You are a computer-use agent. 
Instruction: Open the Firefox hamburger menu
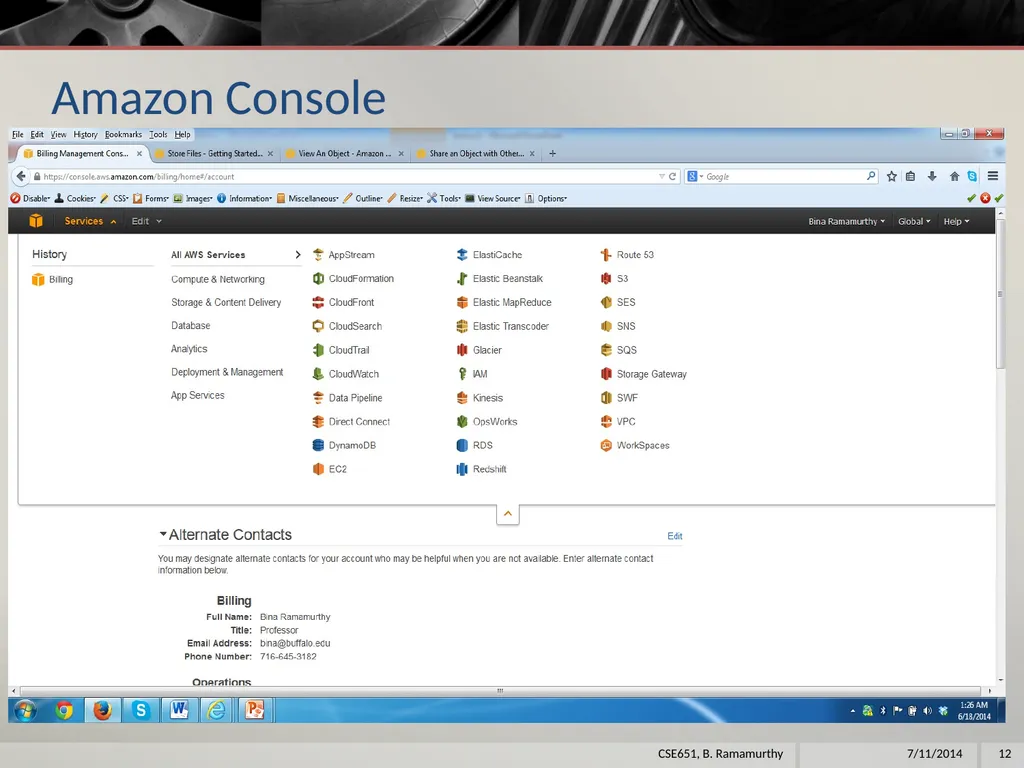tap(993, 176)
